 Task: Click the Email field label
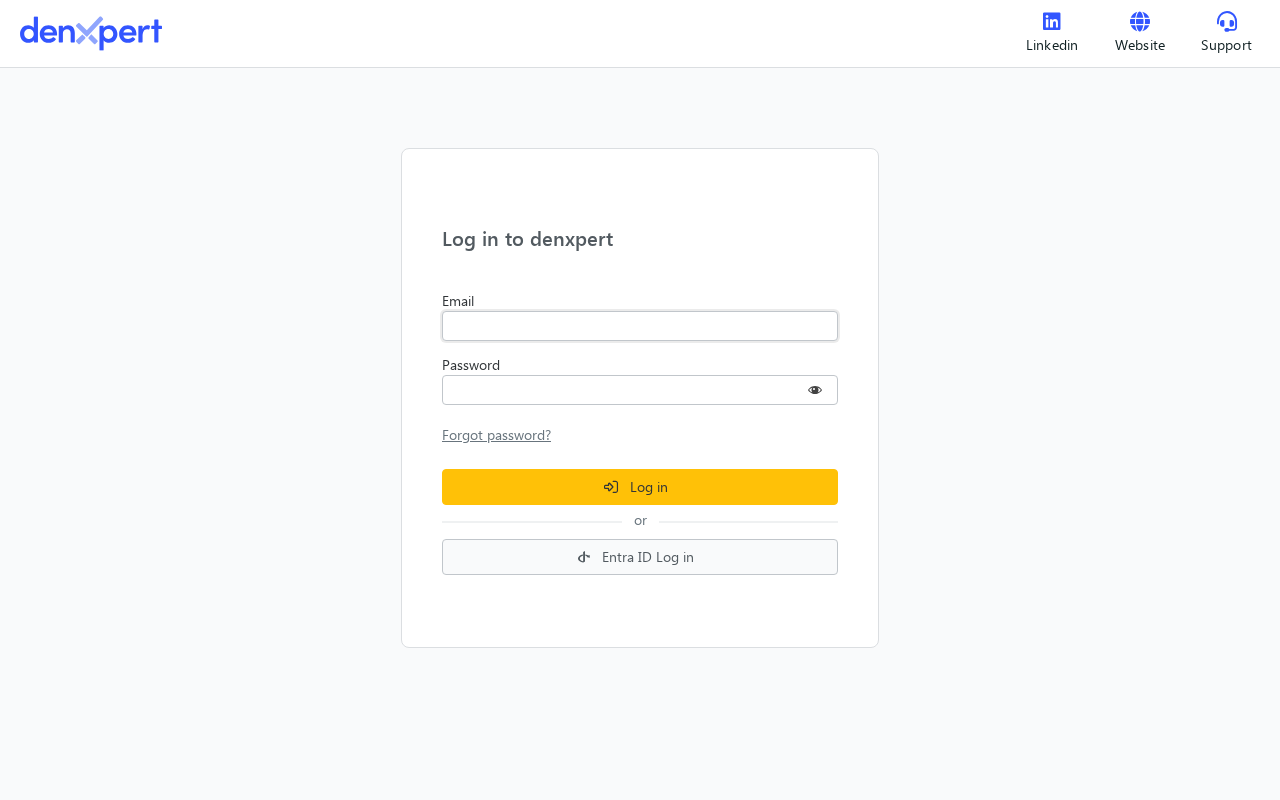[458, 301]
